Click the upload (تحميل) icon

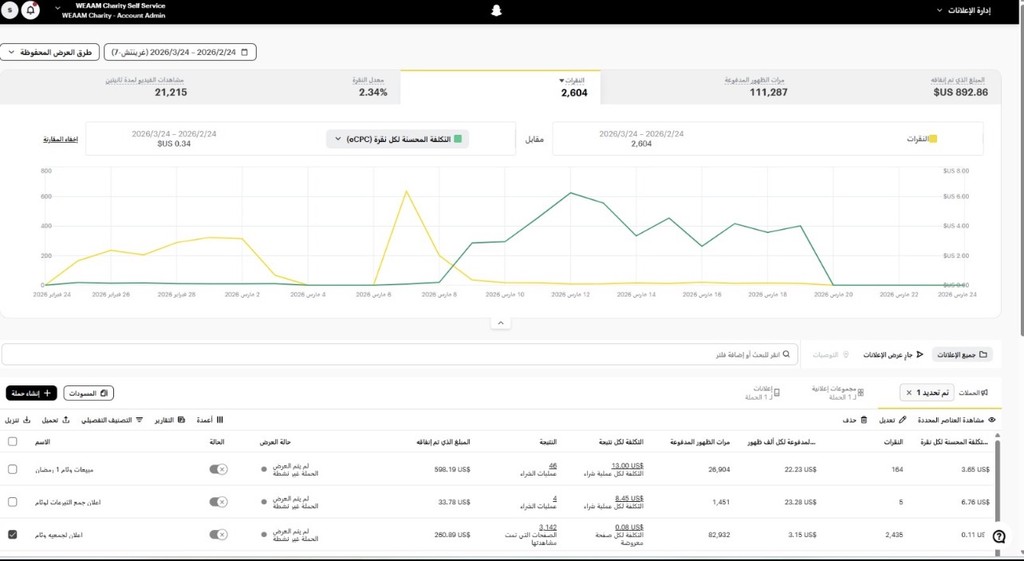pyautogui.click(x=66, y=420)
